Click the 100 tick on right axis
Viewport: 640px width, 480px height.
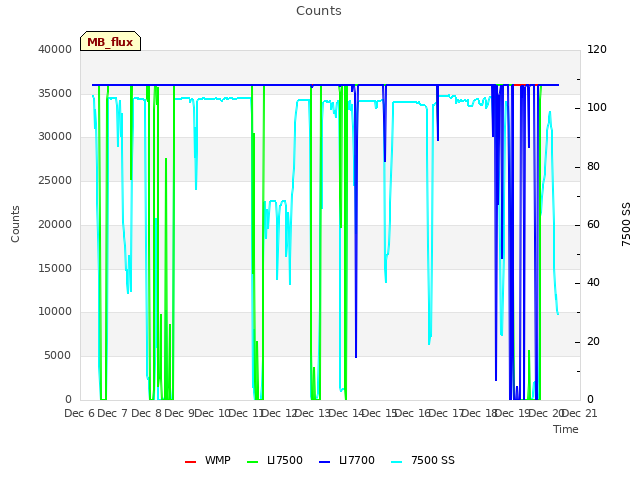(597, 107)
